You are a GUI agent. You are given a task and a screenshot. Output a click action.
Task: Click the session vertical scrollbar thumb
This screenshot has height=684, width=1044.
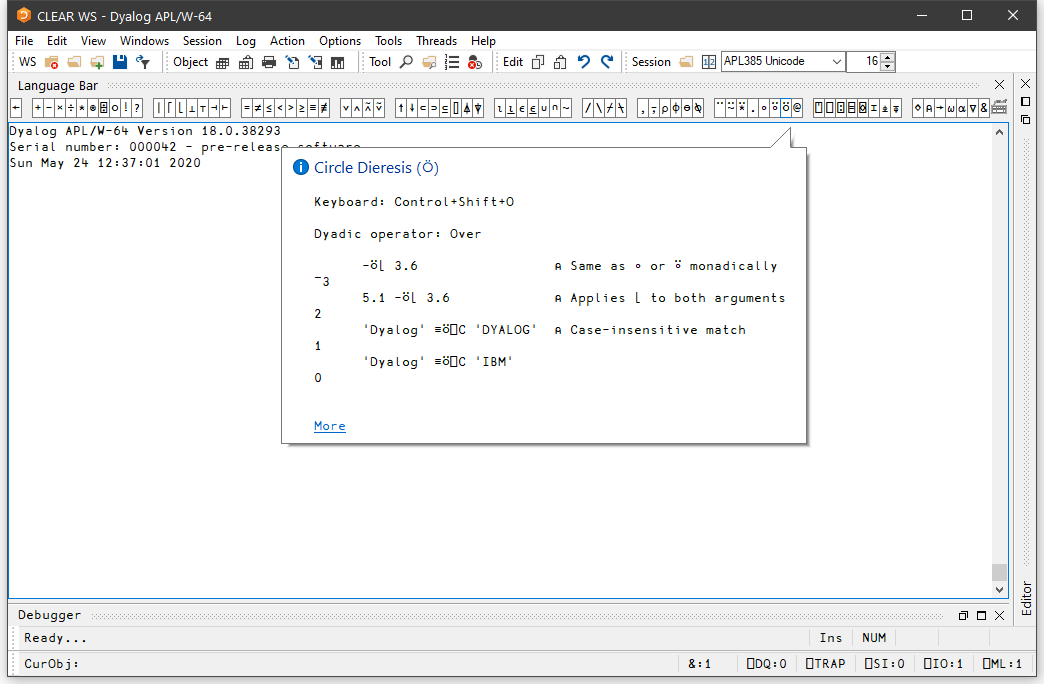click(998, 572)
